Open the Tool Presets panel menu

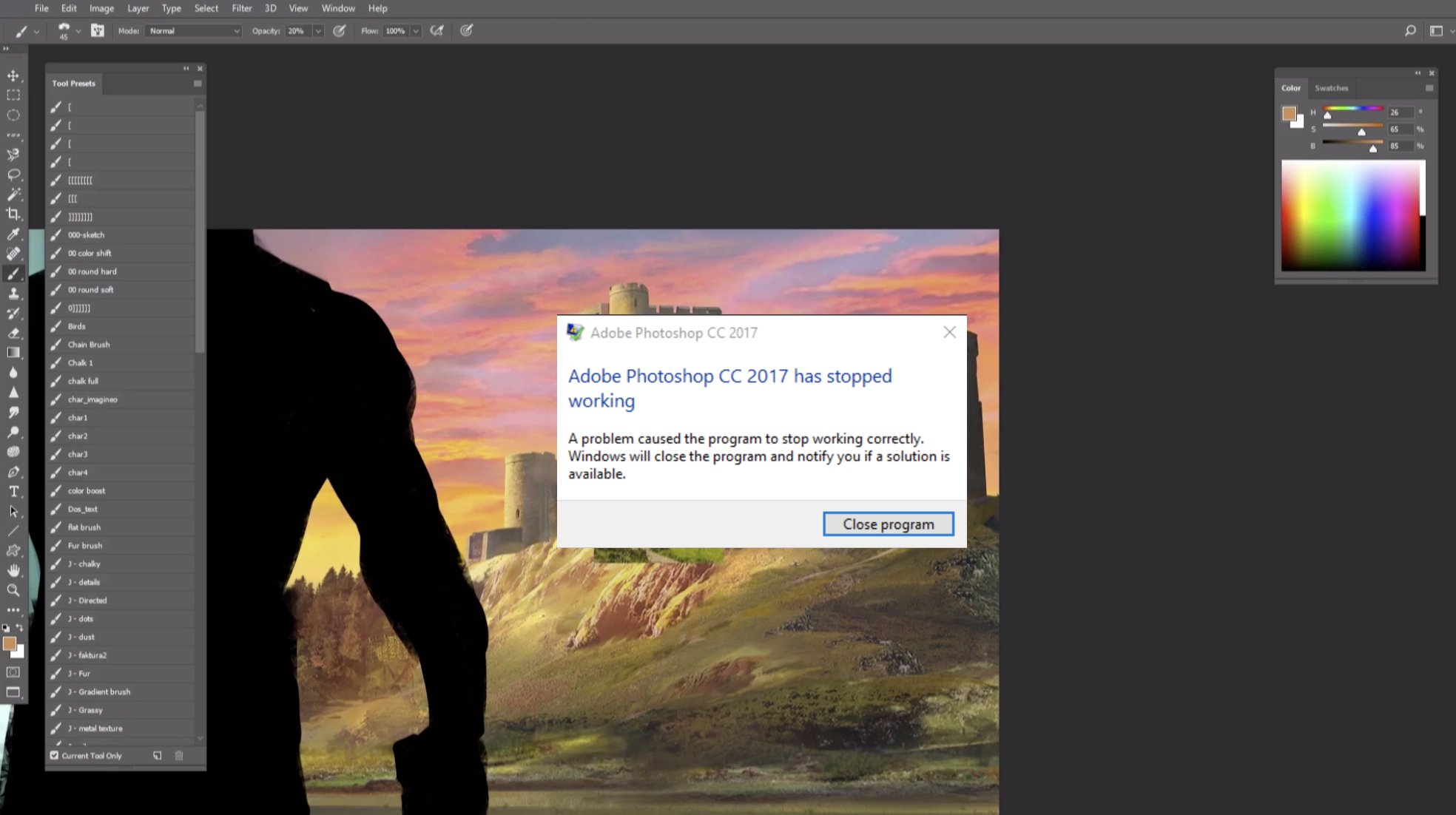click(198, 84)
